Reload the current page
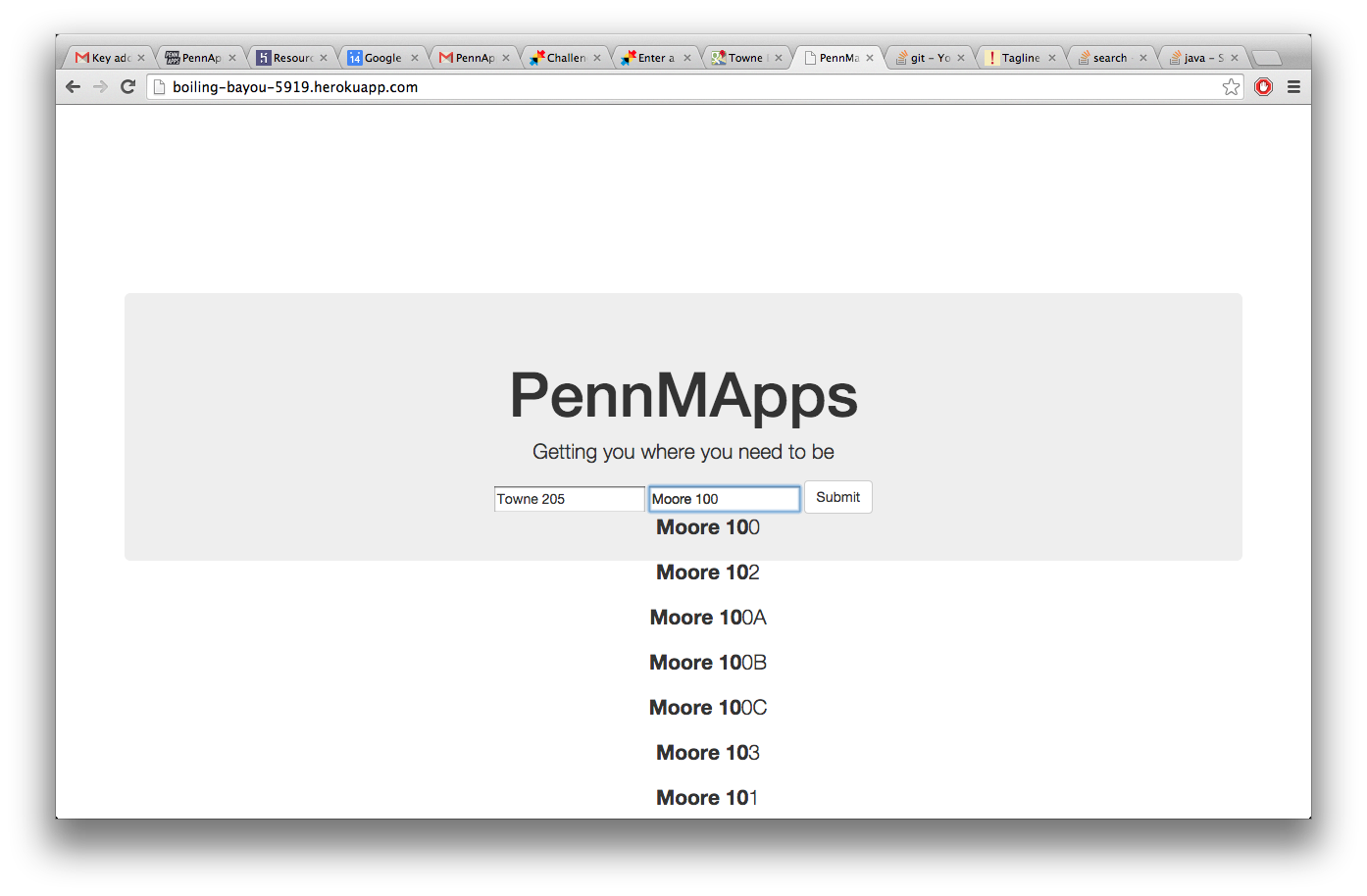This screenshot has width=1367, height=896. coord(127,87)
